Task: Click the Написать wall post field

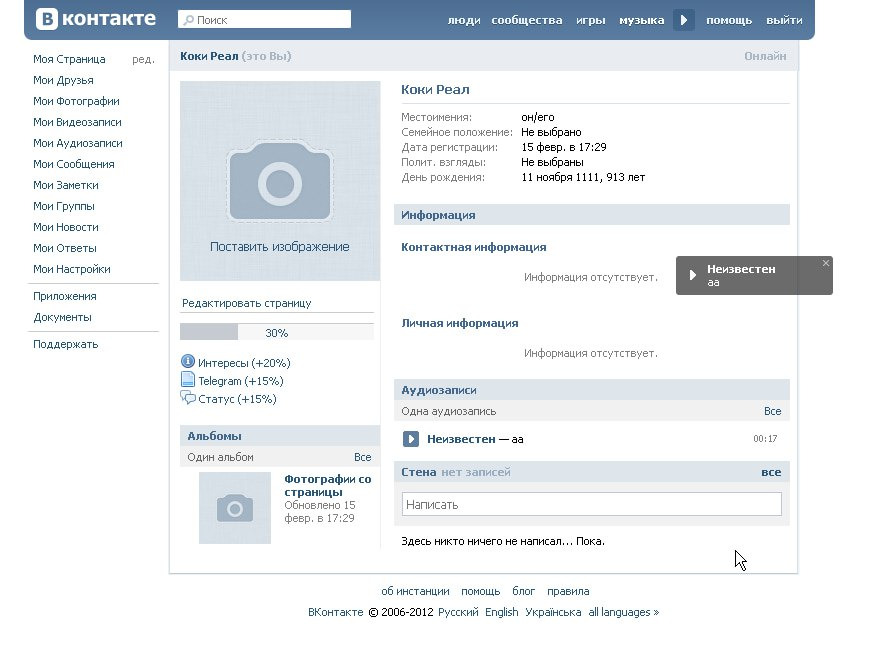Action: (x=591, y=505)
